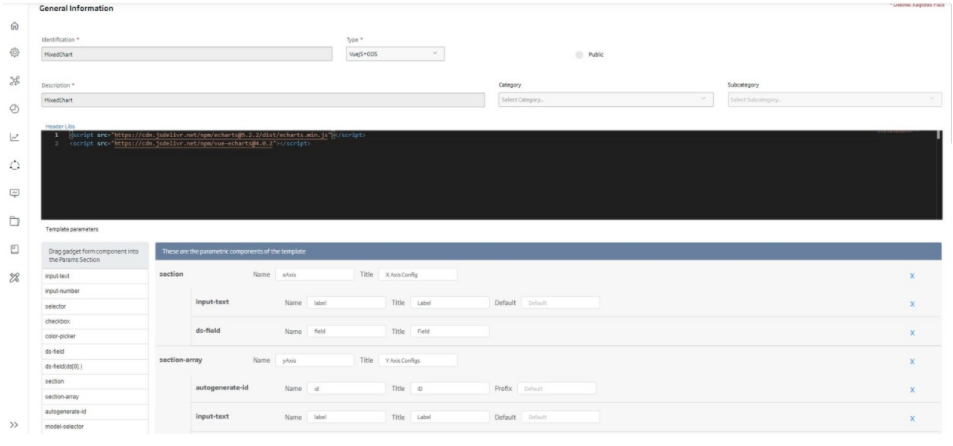Remove the yAxis label input-text row X
The height and width of the screenshot is (446, 953).
point(912,419)
